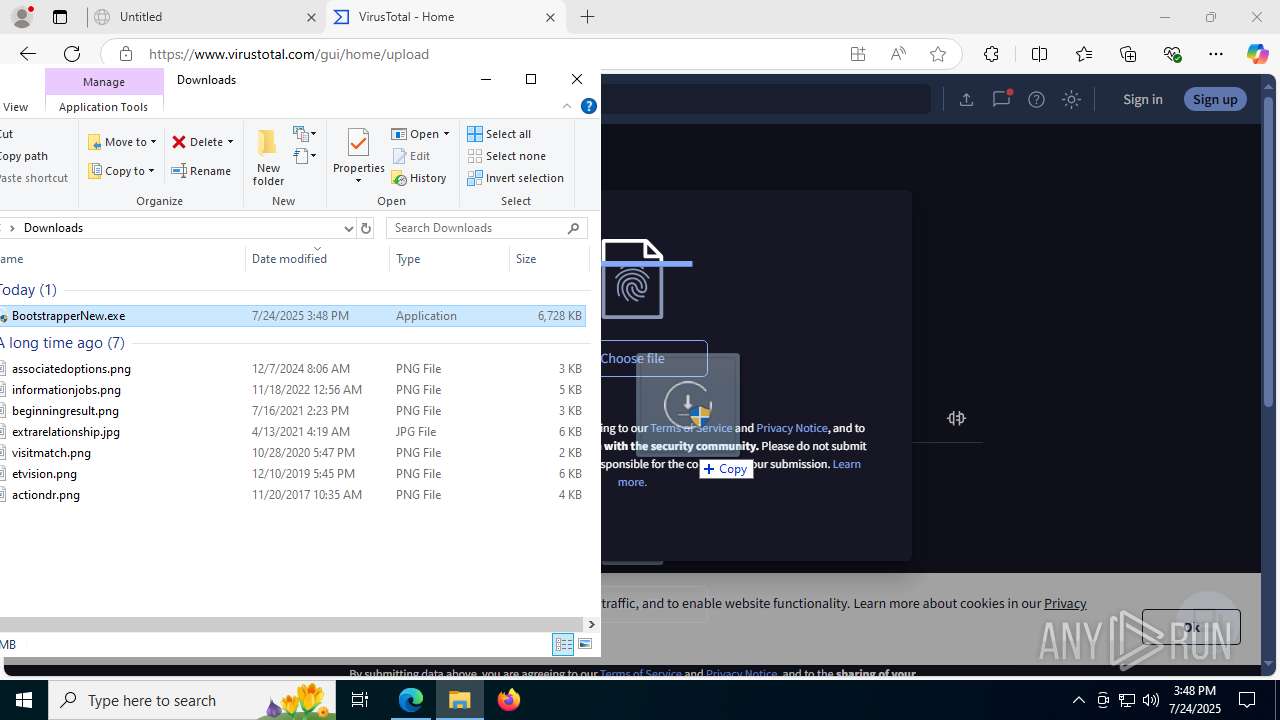Start Read aloud from address bar

pyautogui.click(x=898, y=54)
